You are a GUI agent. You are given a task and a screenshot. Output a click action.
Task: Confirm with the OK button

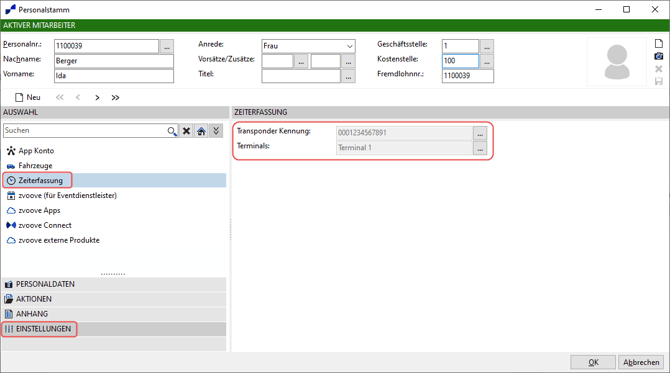593,362
